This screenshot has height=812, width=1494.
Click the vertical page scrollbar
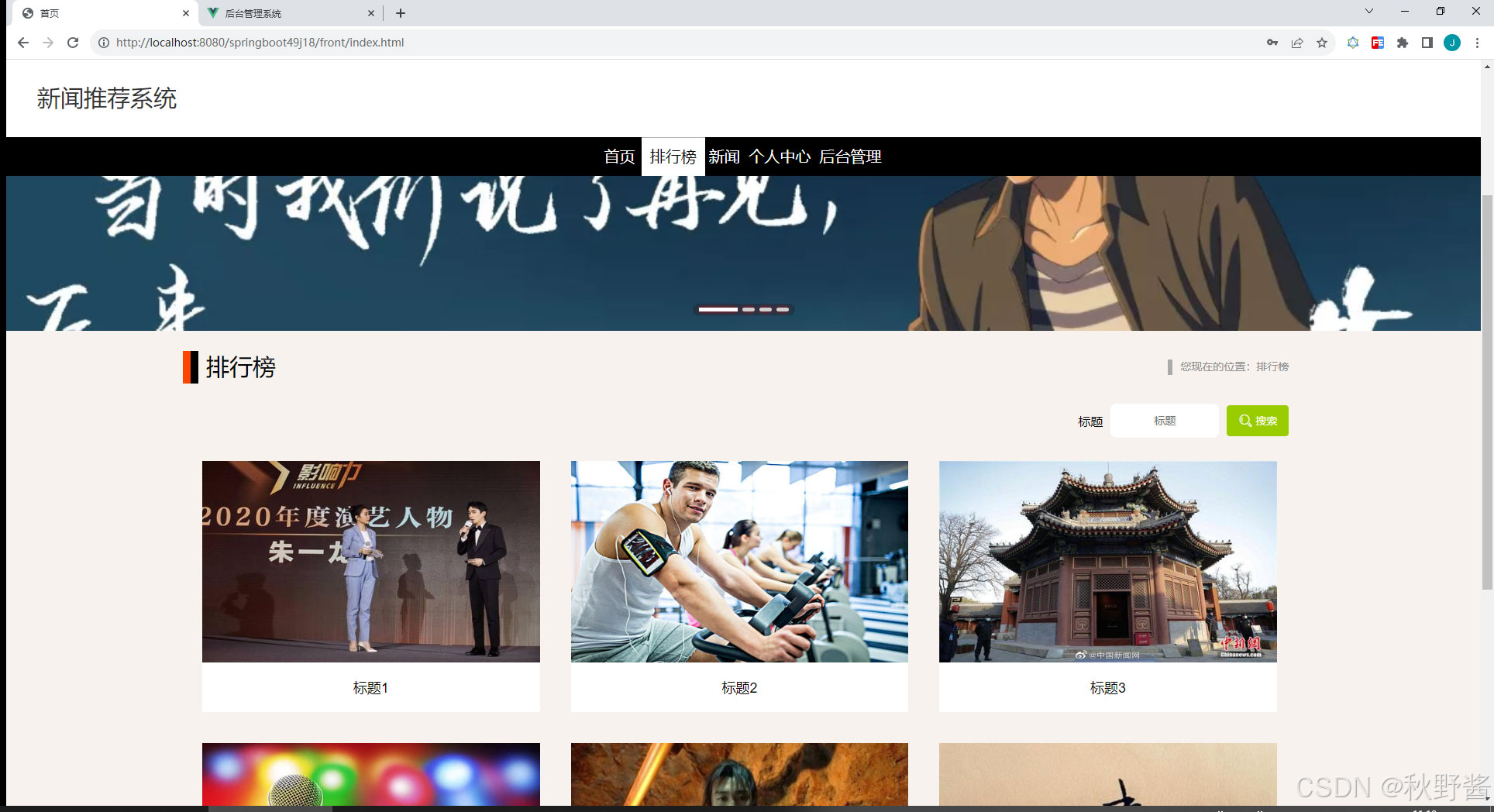[1487, 391]
